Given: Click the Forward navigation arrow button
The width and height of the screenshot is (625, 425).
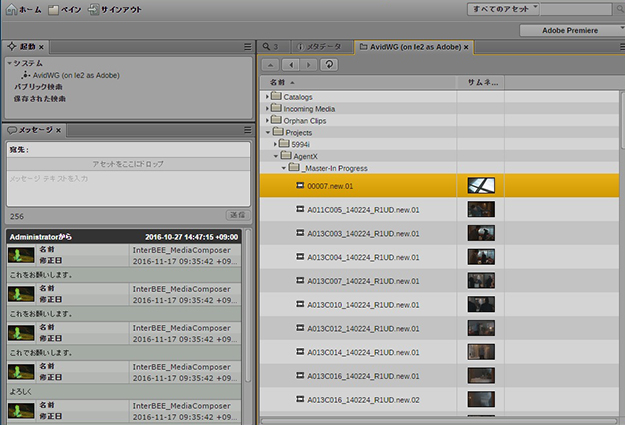Looking at the screenshot, I should click(x=309, y=65).
